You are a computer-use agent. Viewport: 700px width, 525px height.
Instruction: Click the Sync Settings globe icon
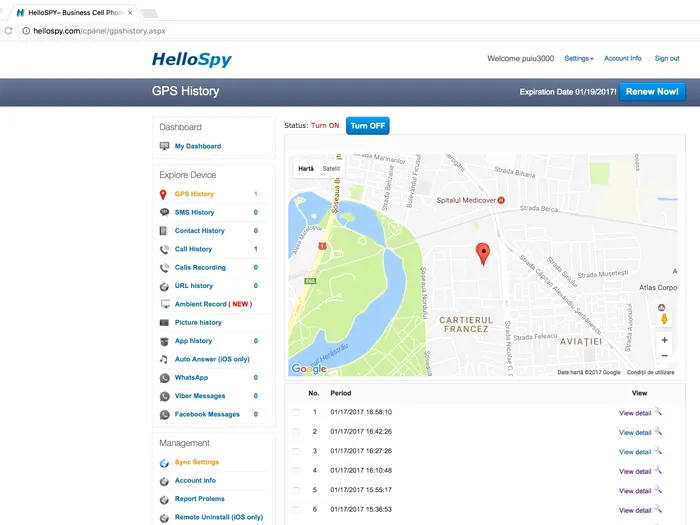pos(164,463)
